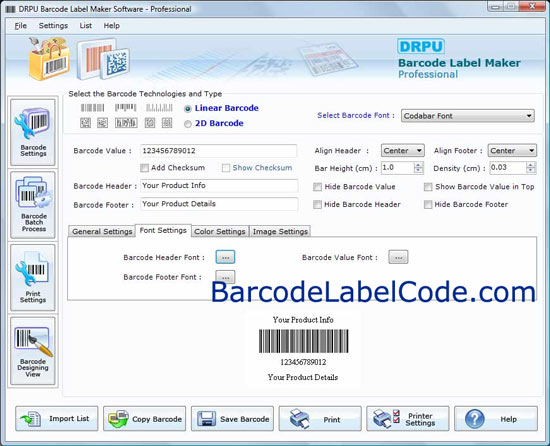Click the Import List icon button
This screenshot has width=550, height=446.
coord(56,418)
